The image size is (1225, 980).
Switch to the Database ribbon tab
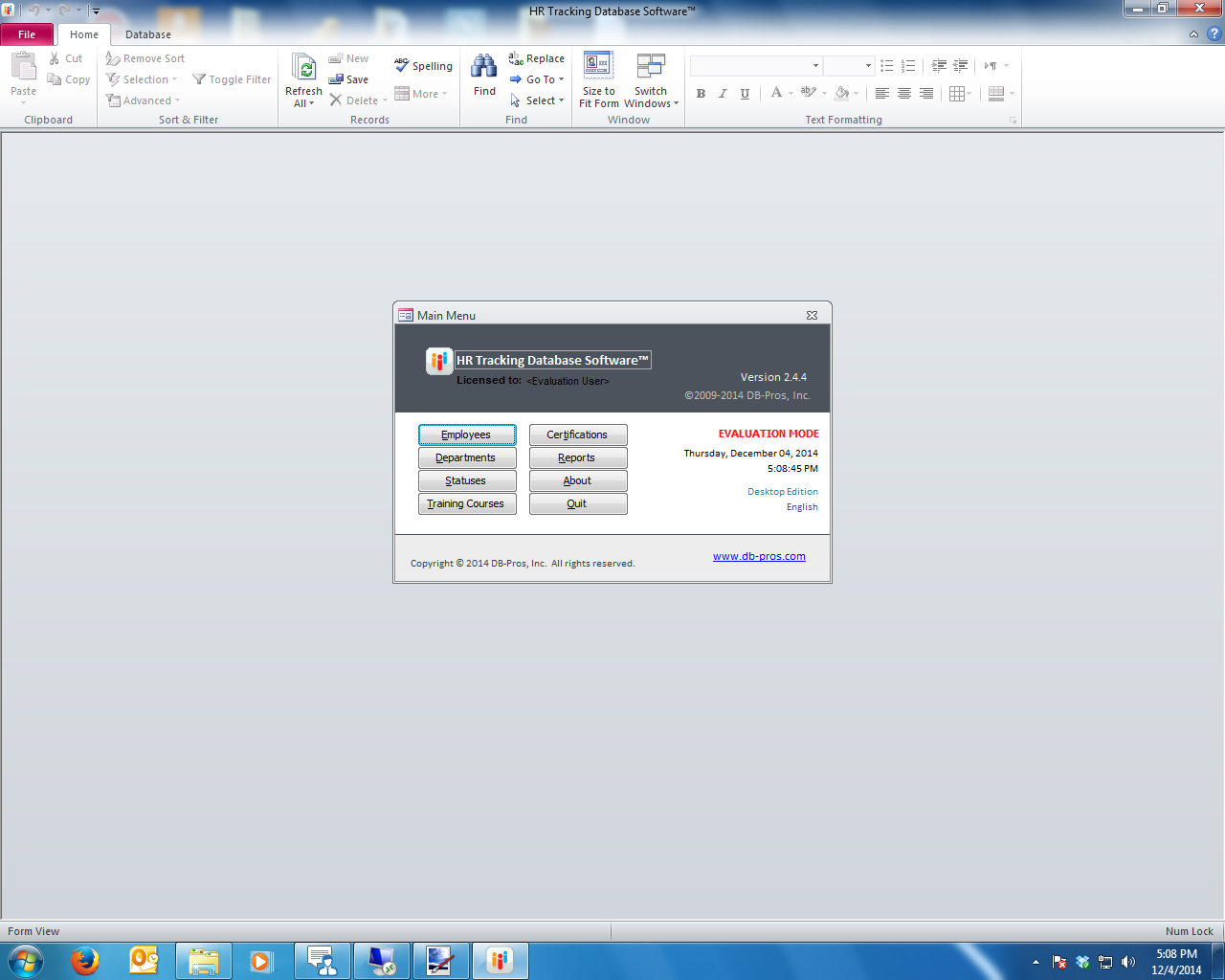(148, 34)
